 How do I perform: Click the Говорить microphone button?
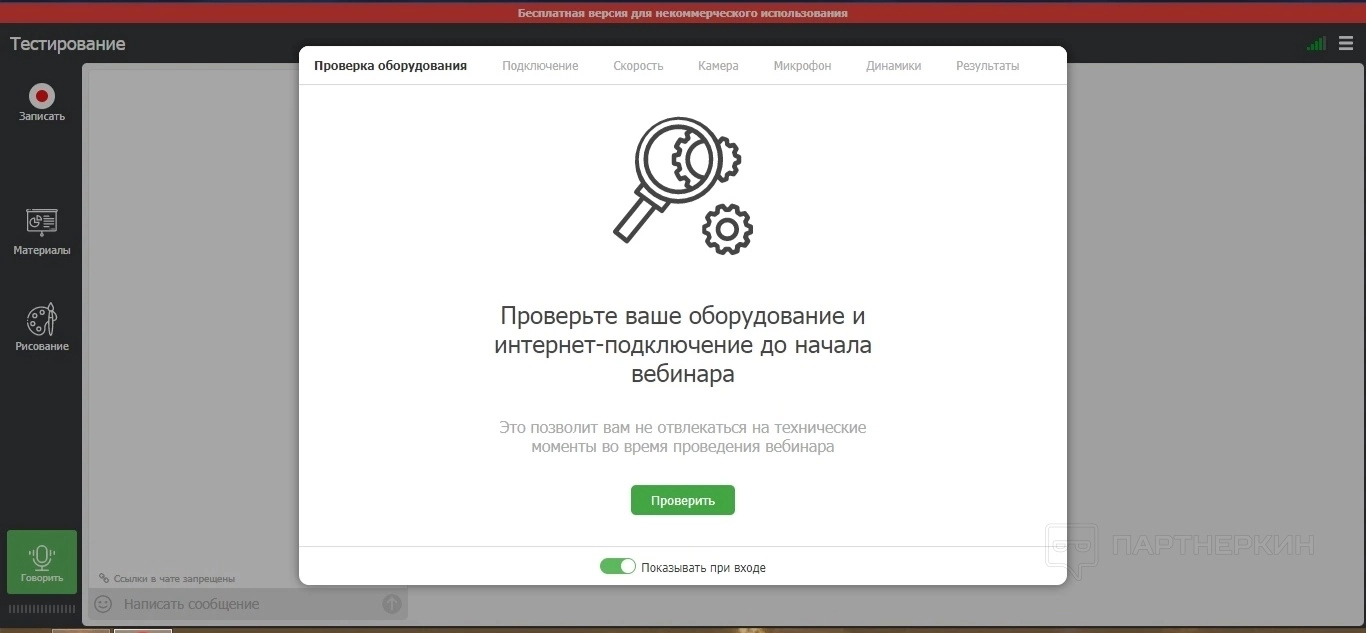coord(42,562)
